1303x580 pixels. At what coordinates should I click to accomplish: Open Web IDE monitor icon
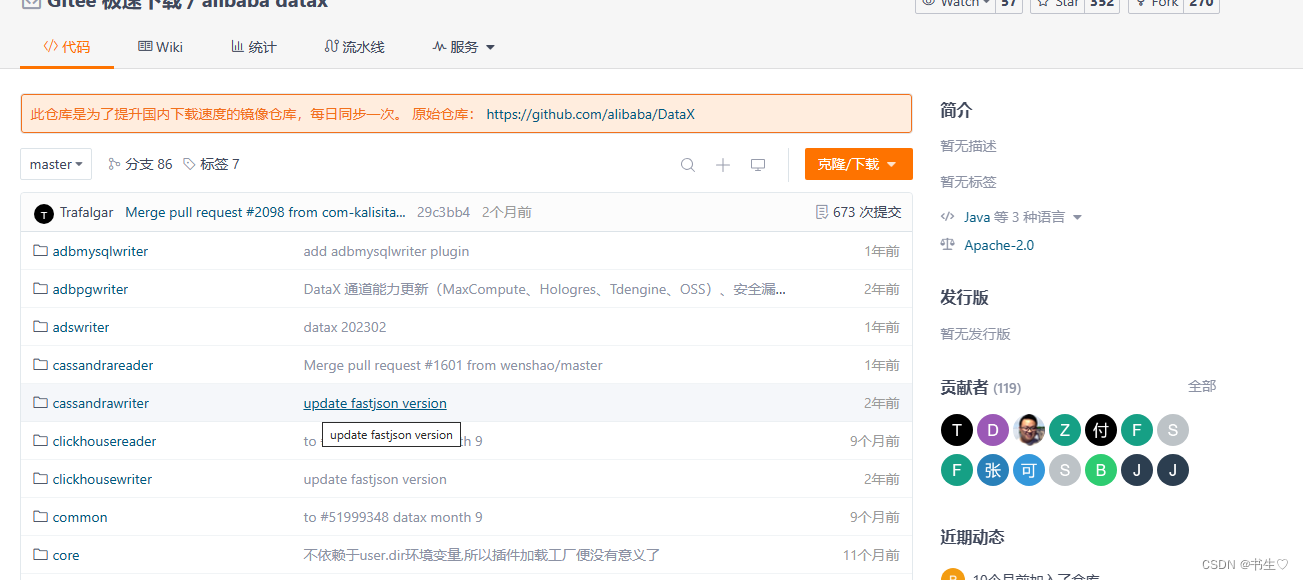click(x=758, y=165)
